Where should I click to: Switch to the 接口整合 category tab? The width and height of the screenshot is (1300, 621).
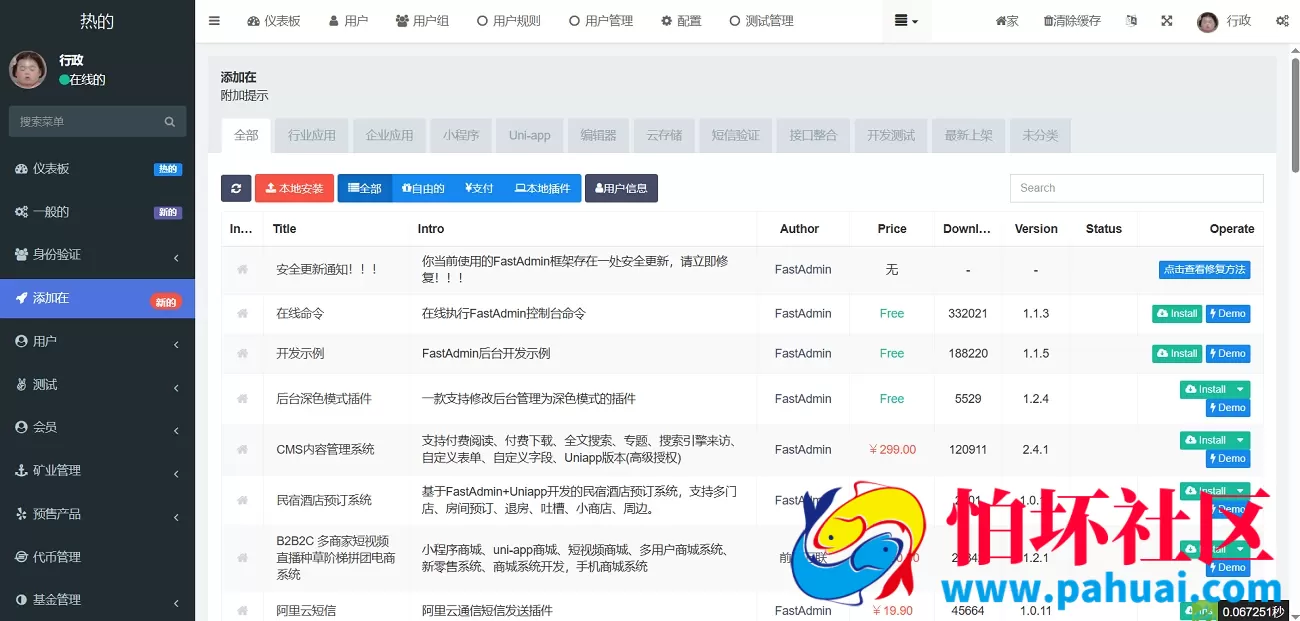coord(813,135)
